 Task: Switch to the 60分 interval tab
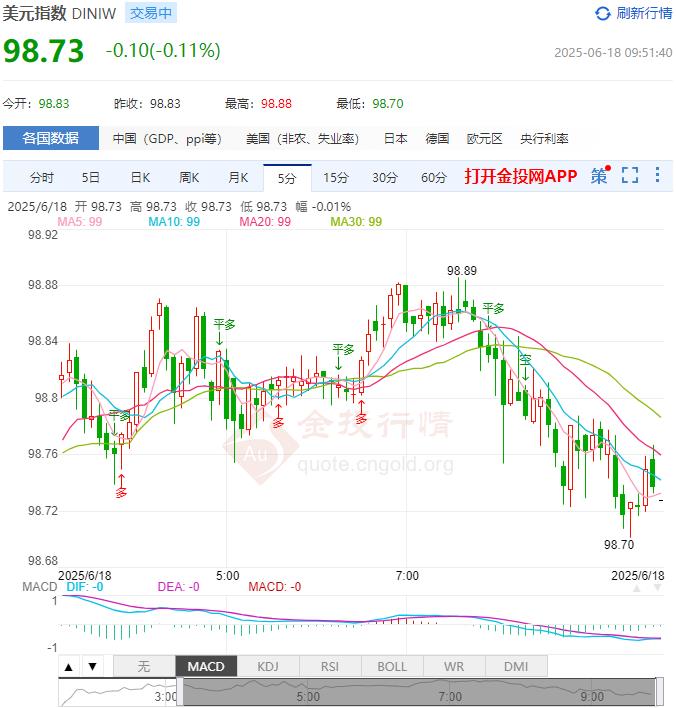pyautogui.click(x=434, y=177)
